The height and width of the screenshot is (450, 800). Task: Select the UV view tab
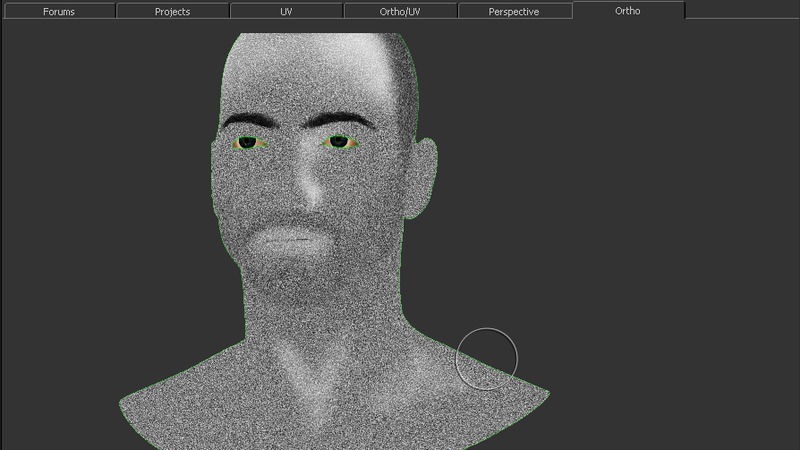coord(286,12)
